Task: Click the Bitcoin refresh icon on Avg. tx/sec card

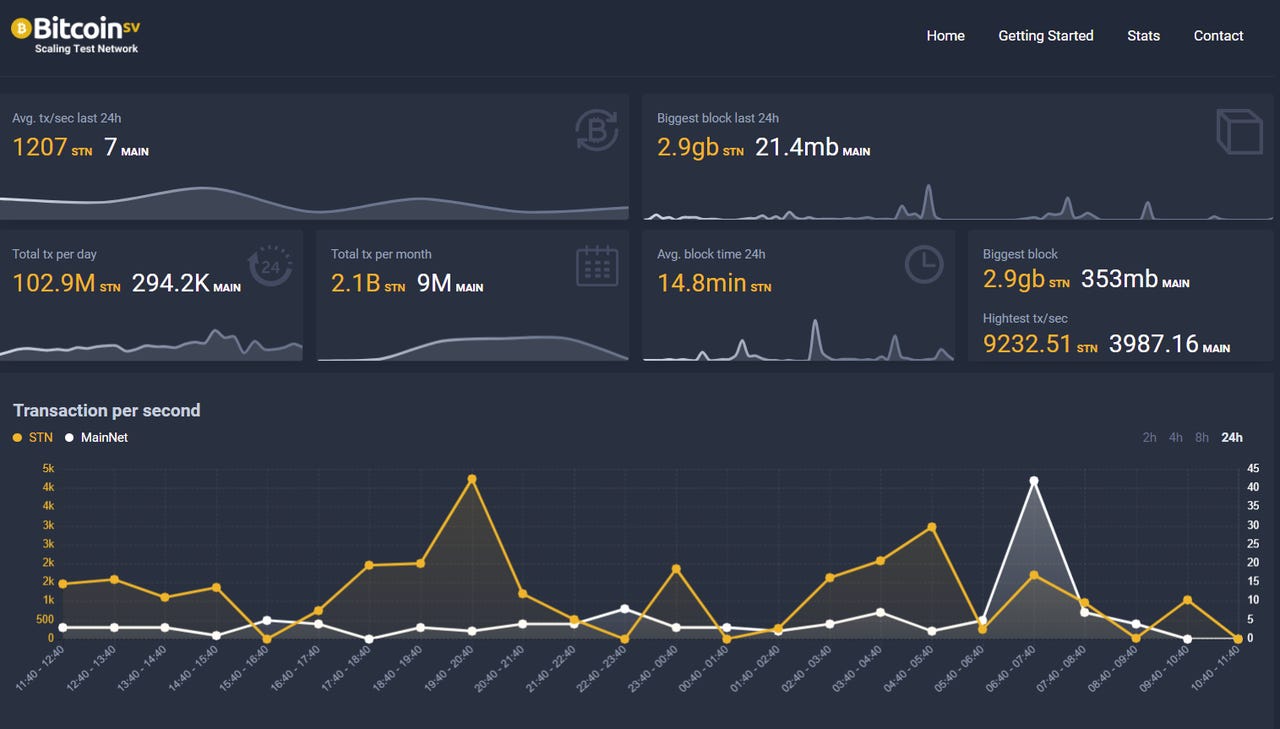Action: (597, 131)
